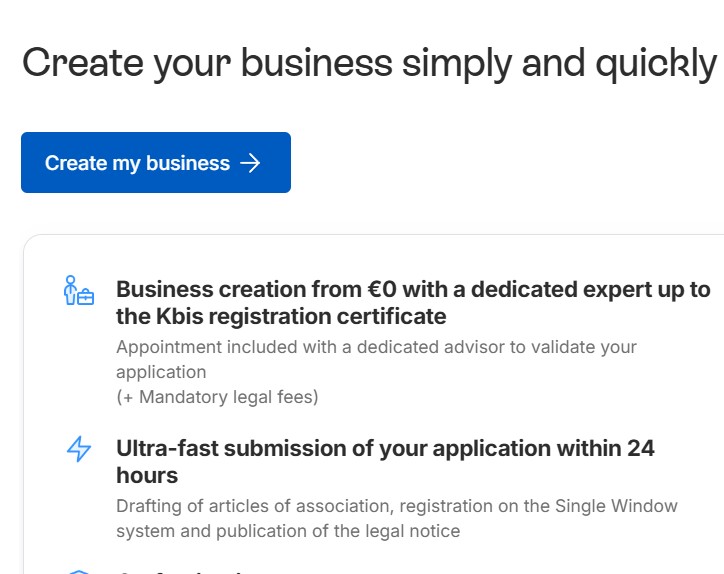The image size is (724, 574).
Task: Click the partially visible blue icon at the bottom
Action: pyautogui.click(x=78, y=571)
